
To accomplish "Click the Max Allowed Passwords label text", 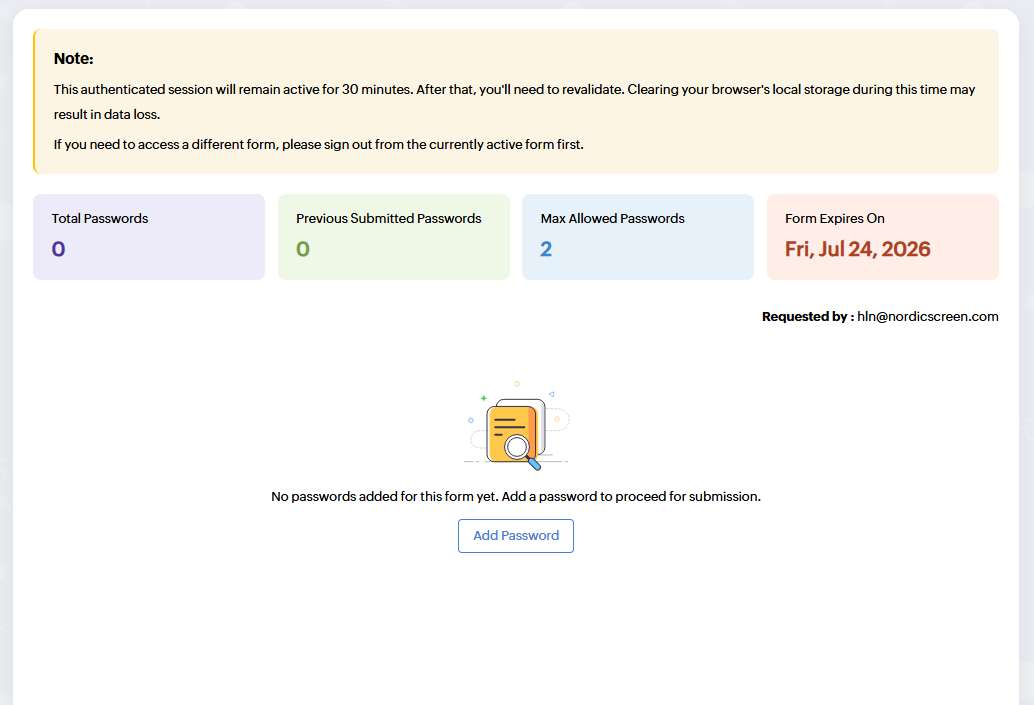I will (613, 218).
